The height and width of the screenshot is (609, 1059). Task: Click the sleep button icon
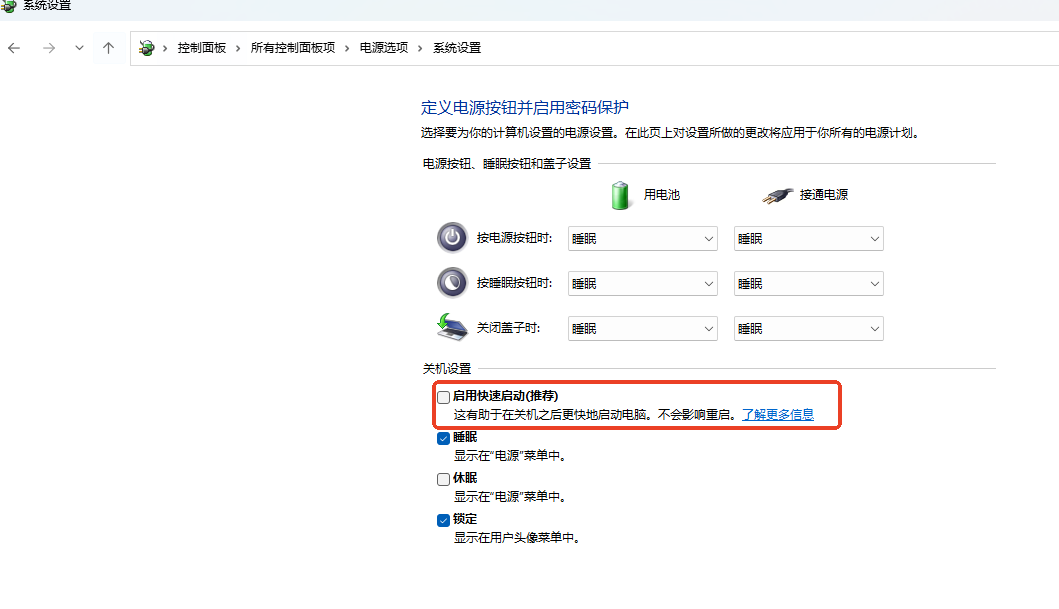click(x=452, y=283)
